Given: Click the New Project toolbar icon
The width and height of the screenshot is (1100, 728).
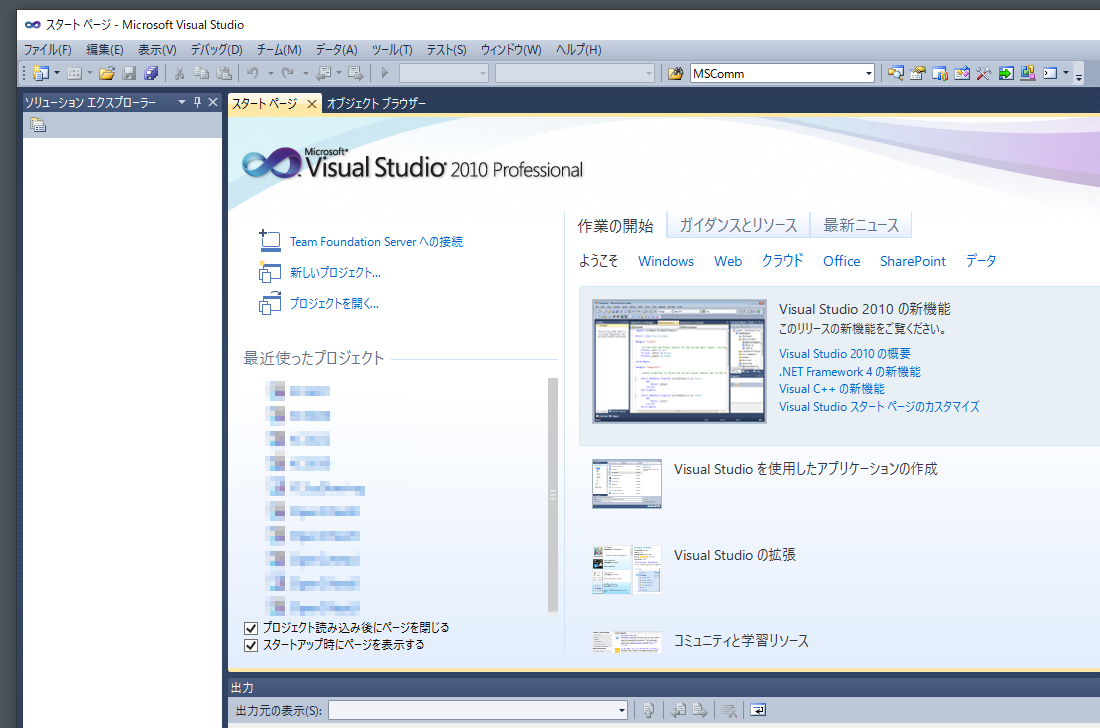Looking at the screenshot, I should (41, 73).
